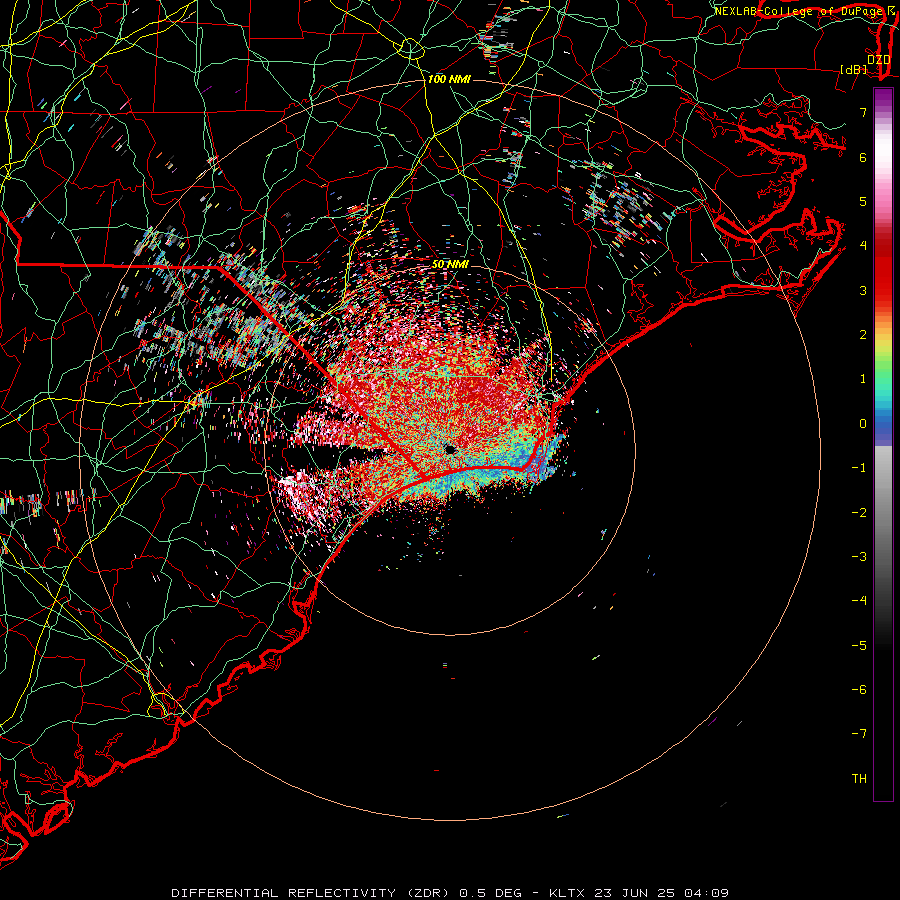900x900 pixels.
Task: Click the '50 NMI' range ring label
Action: (450, 264)
